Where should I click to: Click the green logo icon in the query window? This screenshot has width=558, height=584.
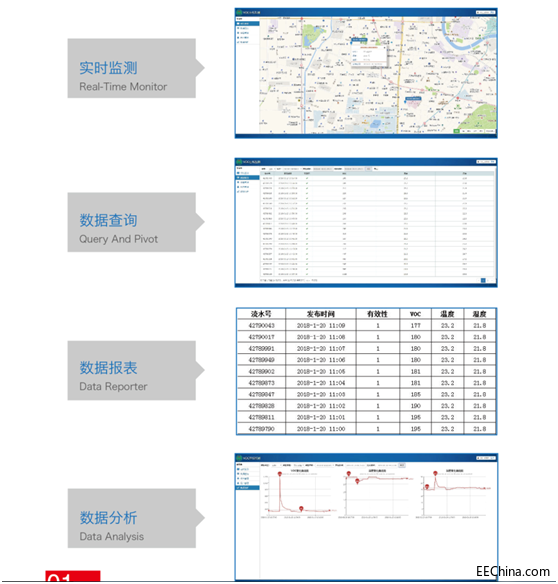pyautogui.click(x=239, y=162)
